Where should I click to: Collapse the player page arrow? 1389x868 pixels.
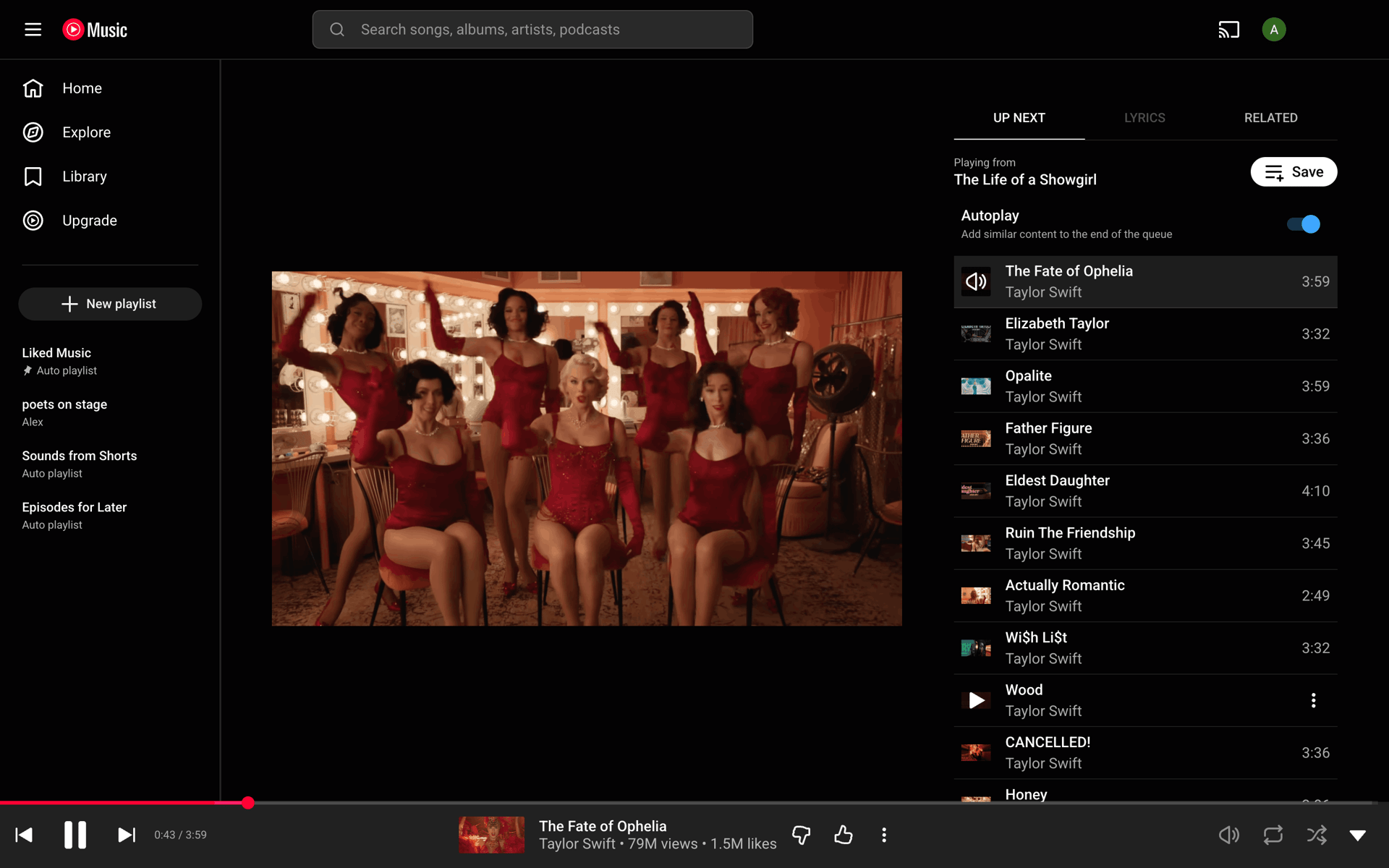1358,835
